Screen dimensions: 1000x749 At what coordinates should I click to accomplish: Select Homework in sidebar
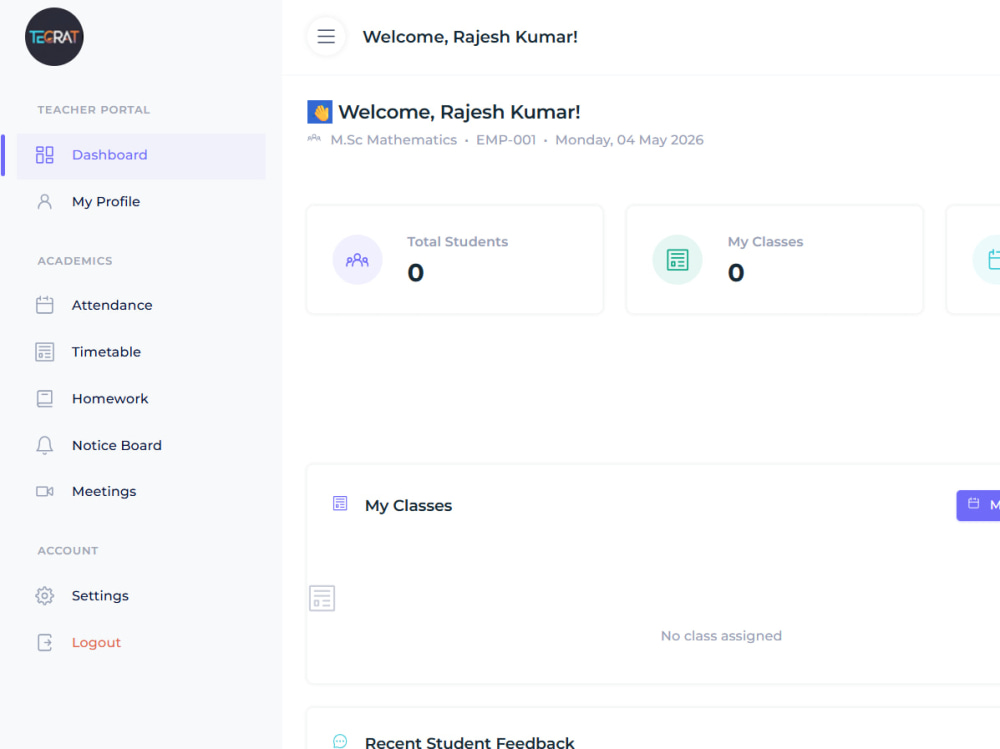tap(141, 399)
